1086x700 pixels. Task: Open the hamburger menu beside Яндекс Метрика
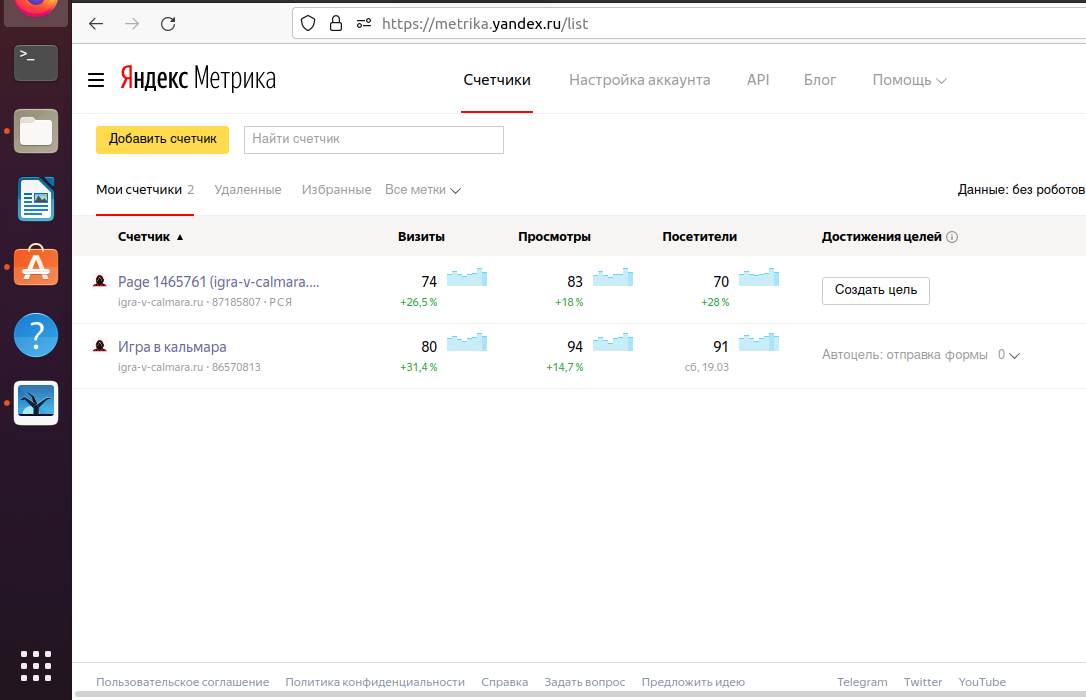click(x=96, y=80)
